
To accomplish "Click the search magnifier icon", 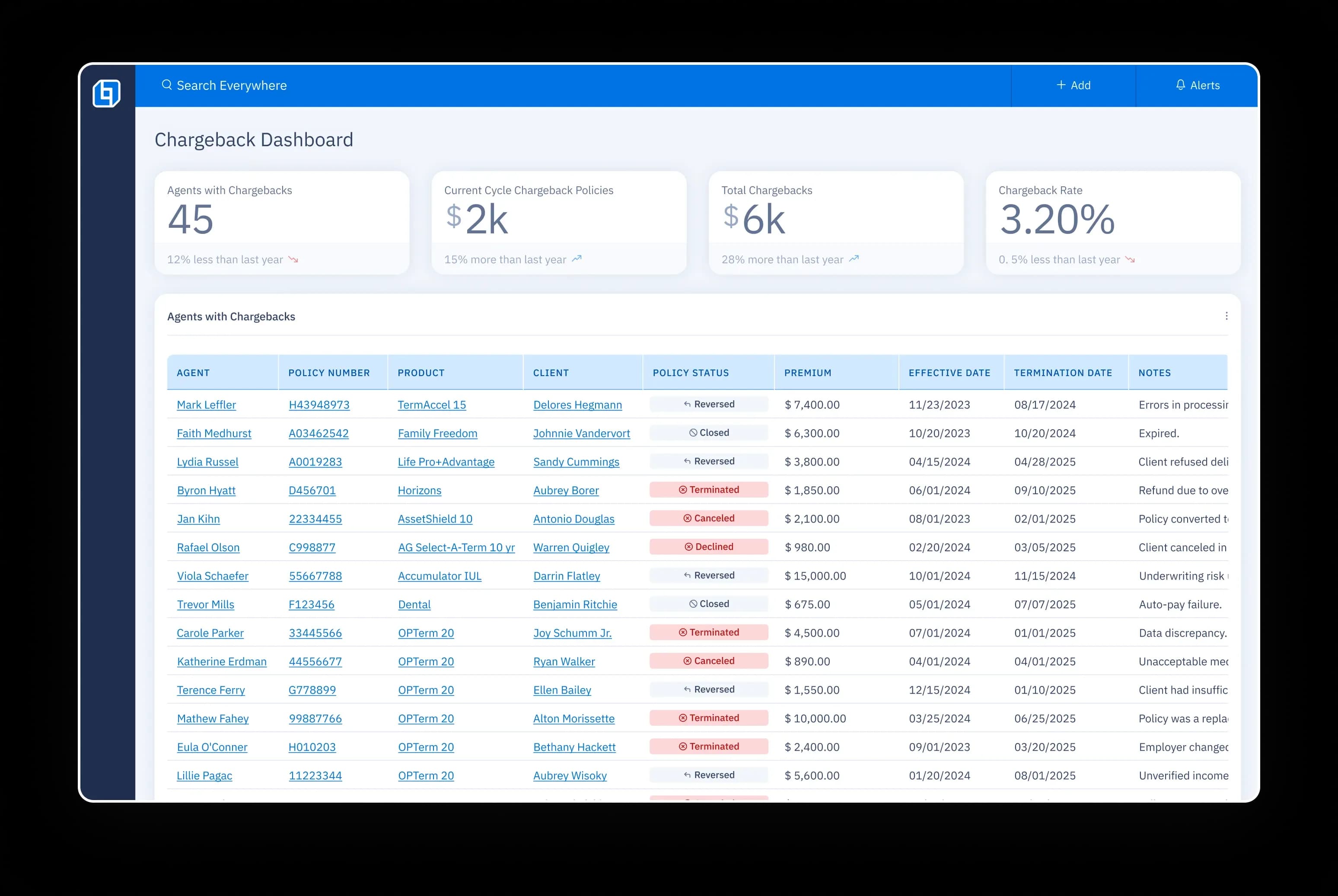I will click(166, 85).
